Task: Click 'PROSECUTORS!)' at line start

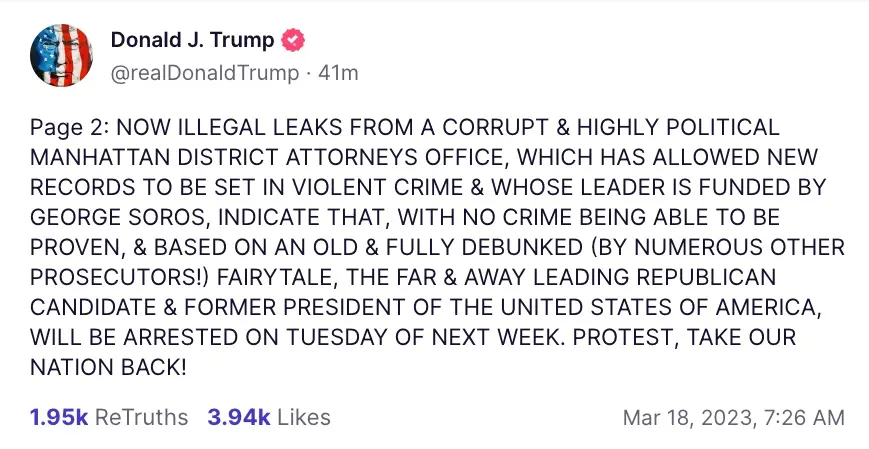Action: point(120,277)
